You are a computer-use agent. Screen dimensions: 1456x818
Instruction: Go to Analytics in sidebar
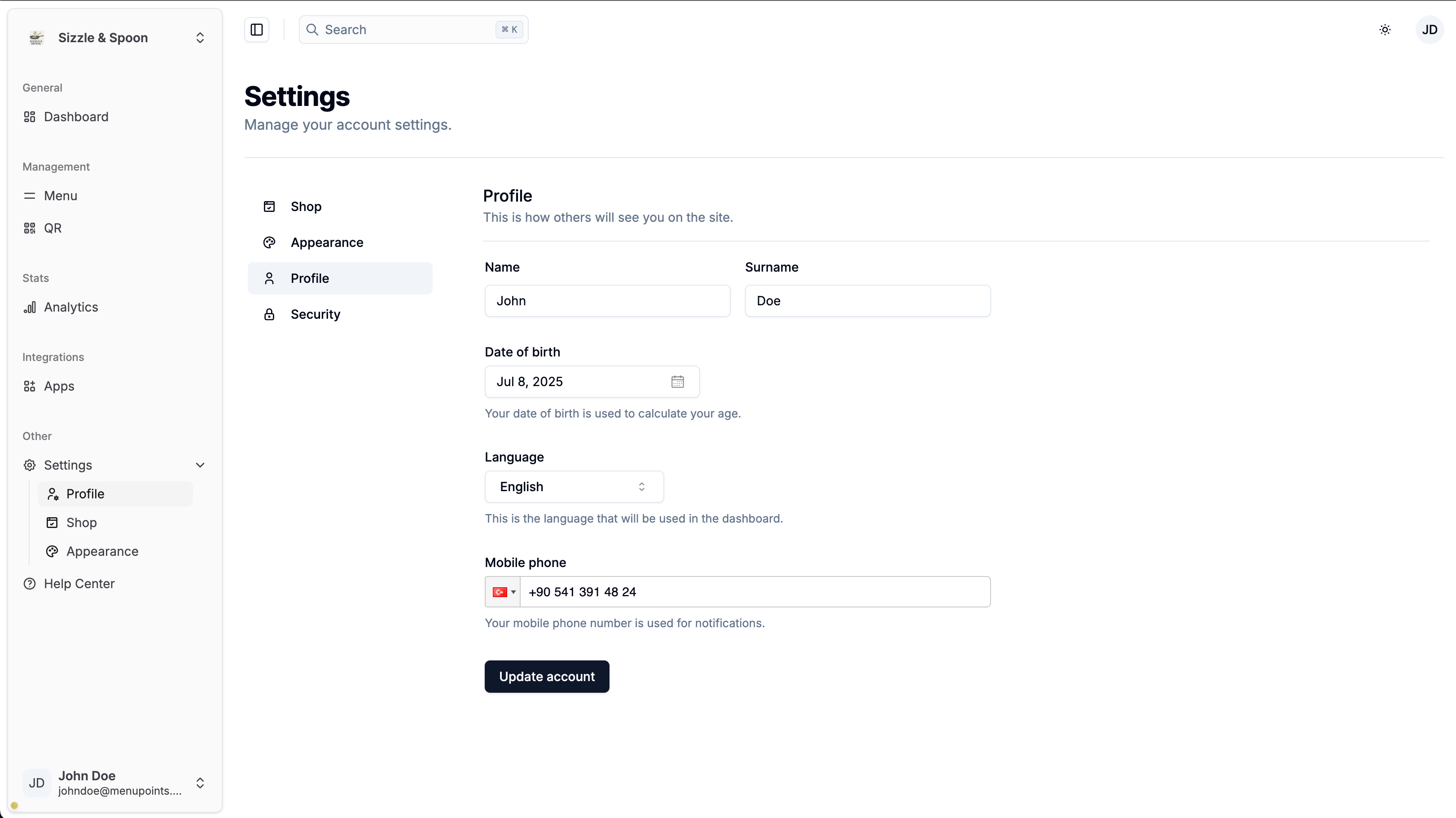[x=70, y=307]
